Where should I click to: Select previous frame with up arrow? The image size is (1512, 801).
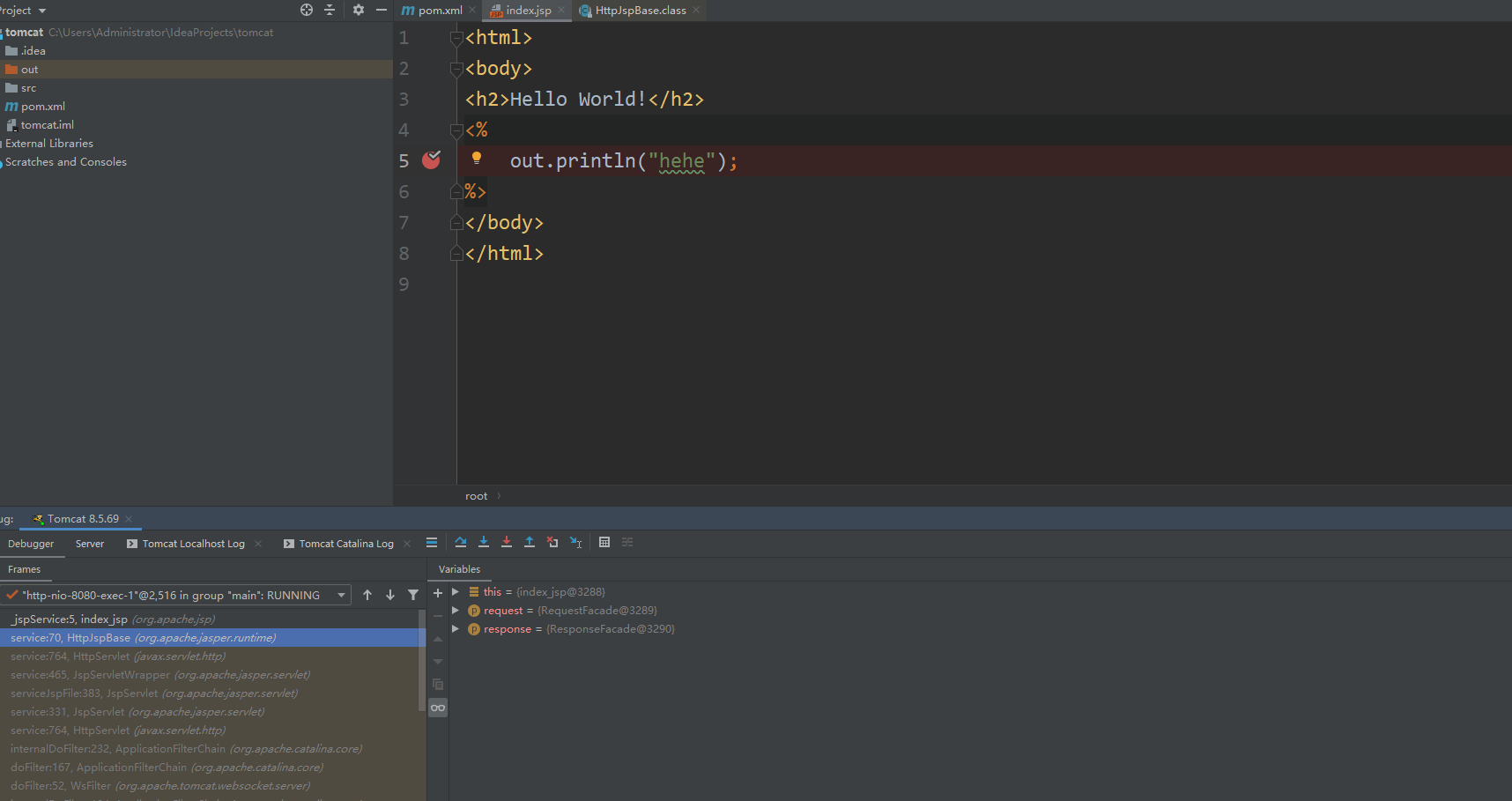click(367, 595)
